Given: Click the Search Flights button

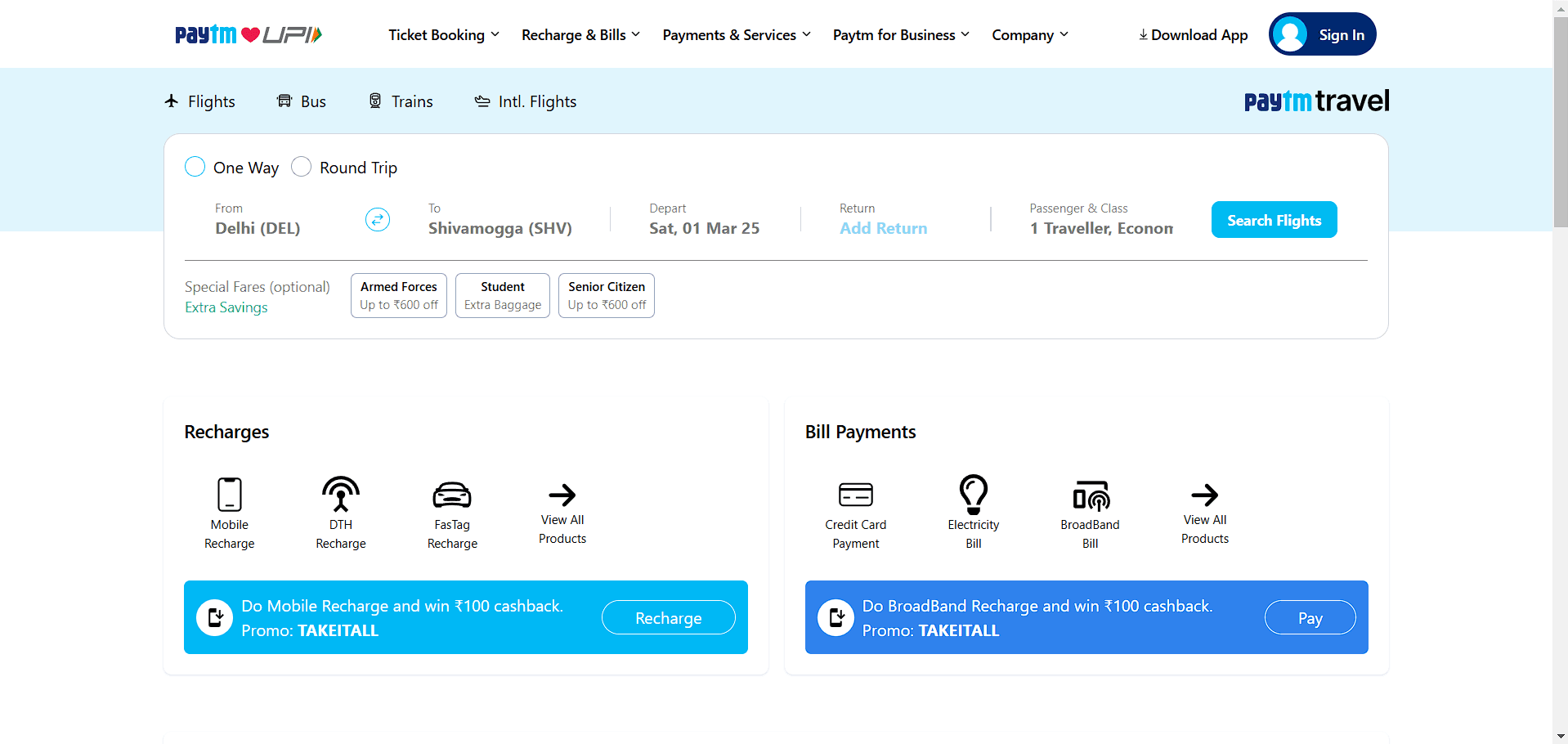Looking at the screenshot, I should [1273, 219].
